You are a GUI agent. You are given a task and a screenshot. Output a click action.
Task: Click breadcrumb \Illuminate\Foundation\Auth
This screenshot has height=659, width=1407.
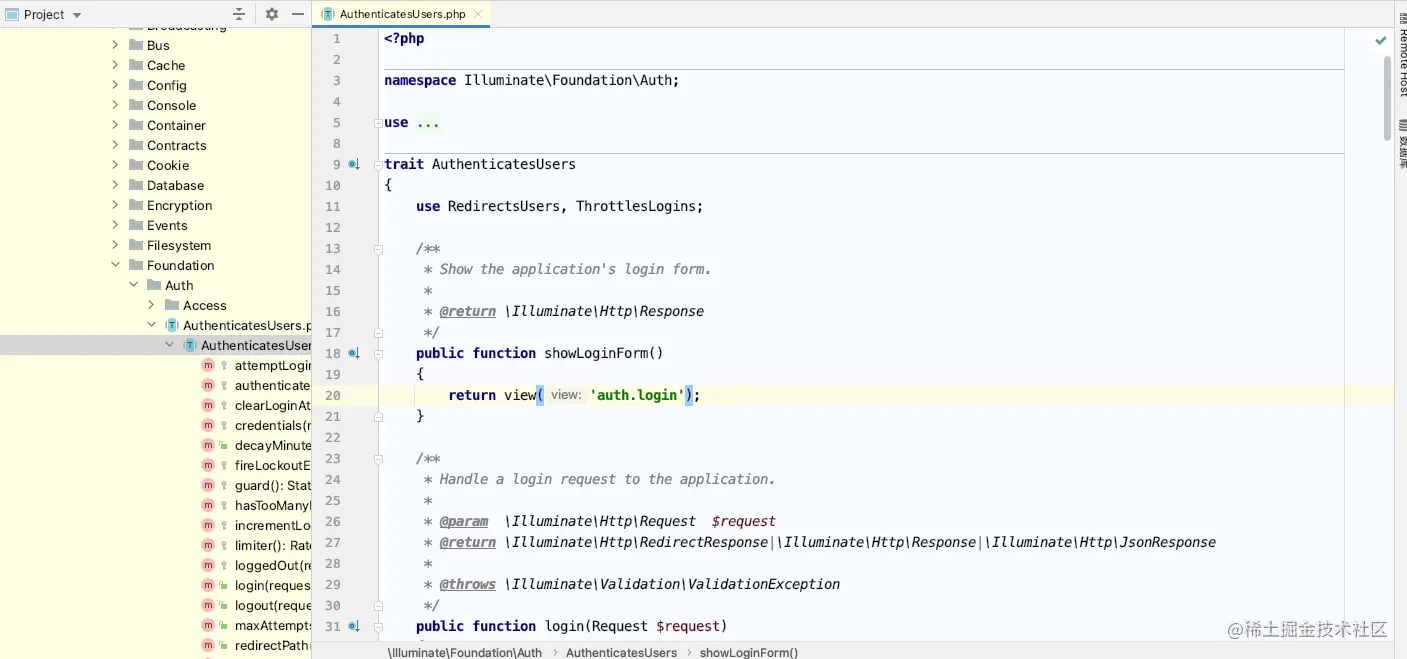click(x=465, y=652)
